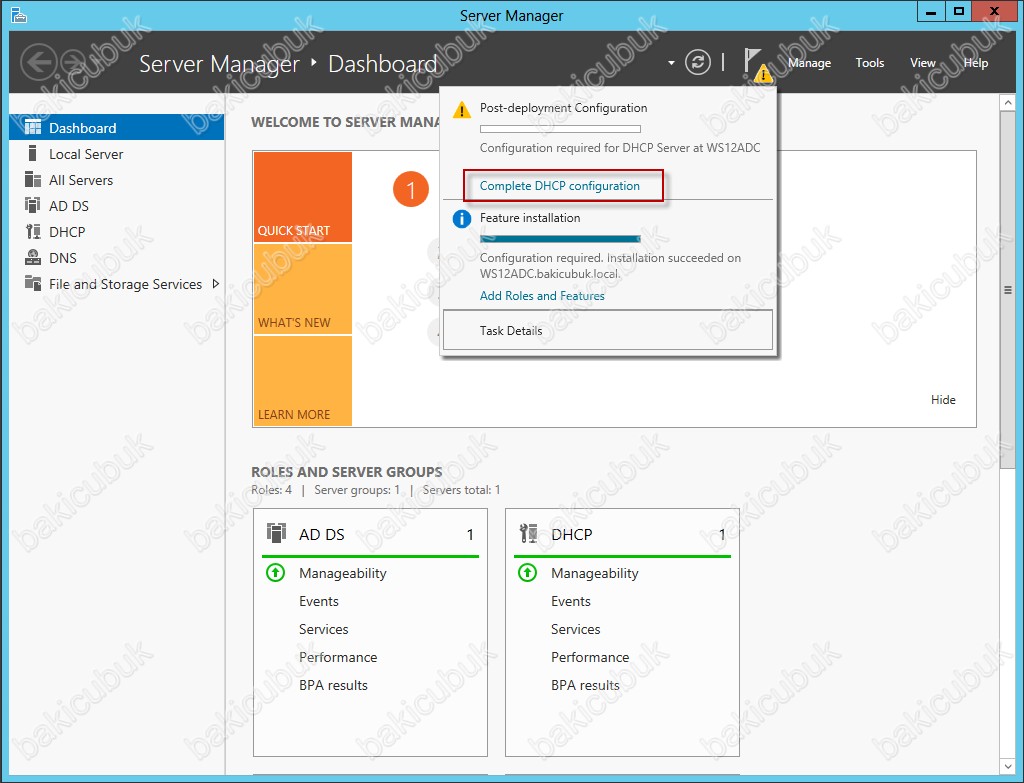Click the Post-deployment progress bar
This screenshot has width=1024, height=783.
click(560, 129)
